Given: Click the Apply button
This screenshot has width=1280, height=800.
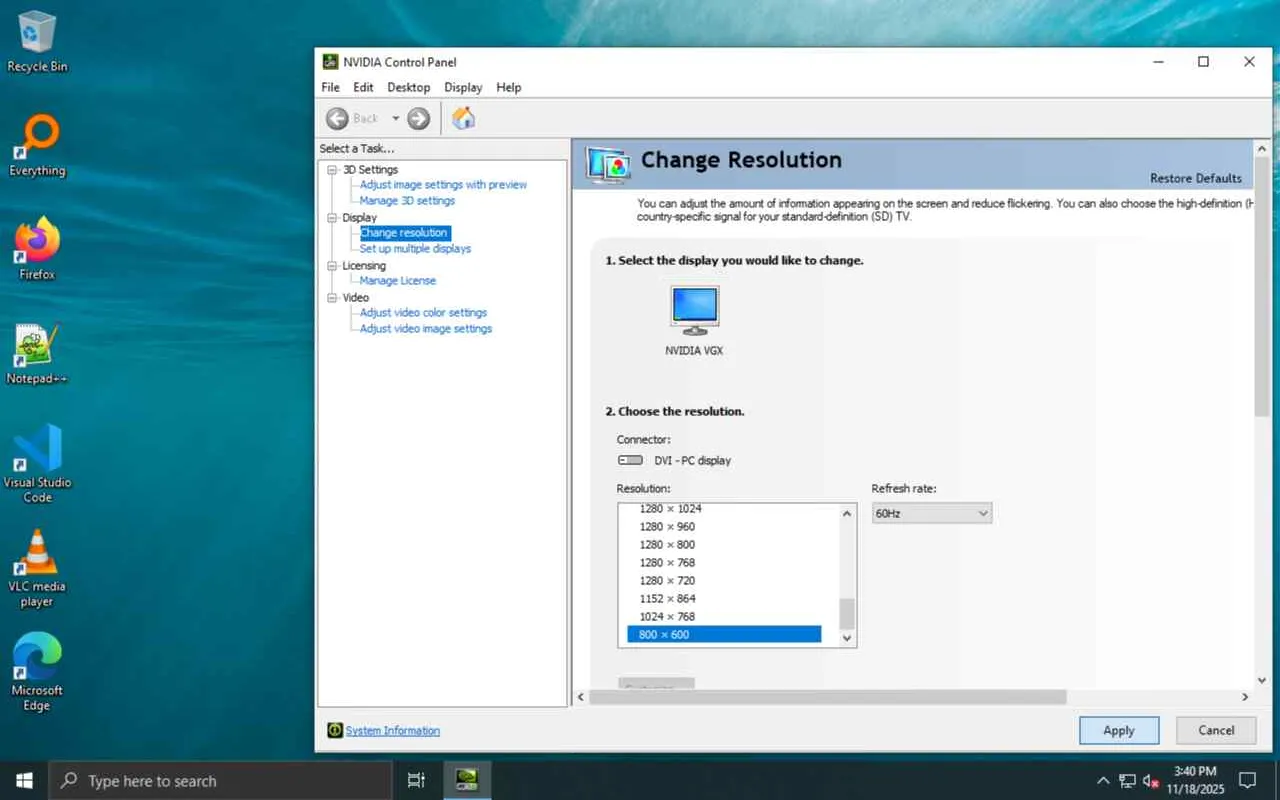Looking at the screenshot, I should coord(1119,730).
